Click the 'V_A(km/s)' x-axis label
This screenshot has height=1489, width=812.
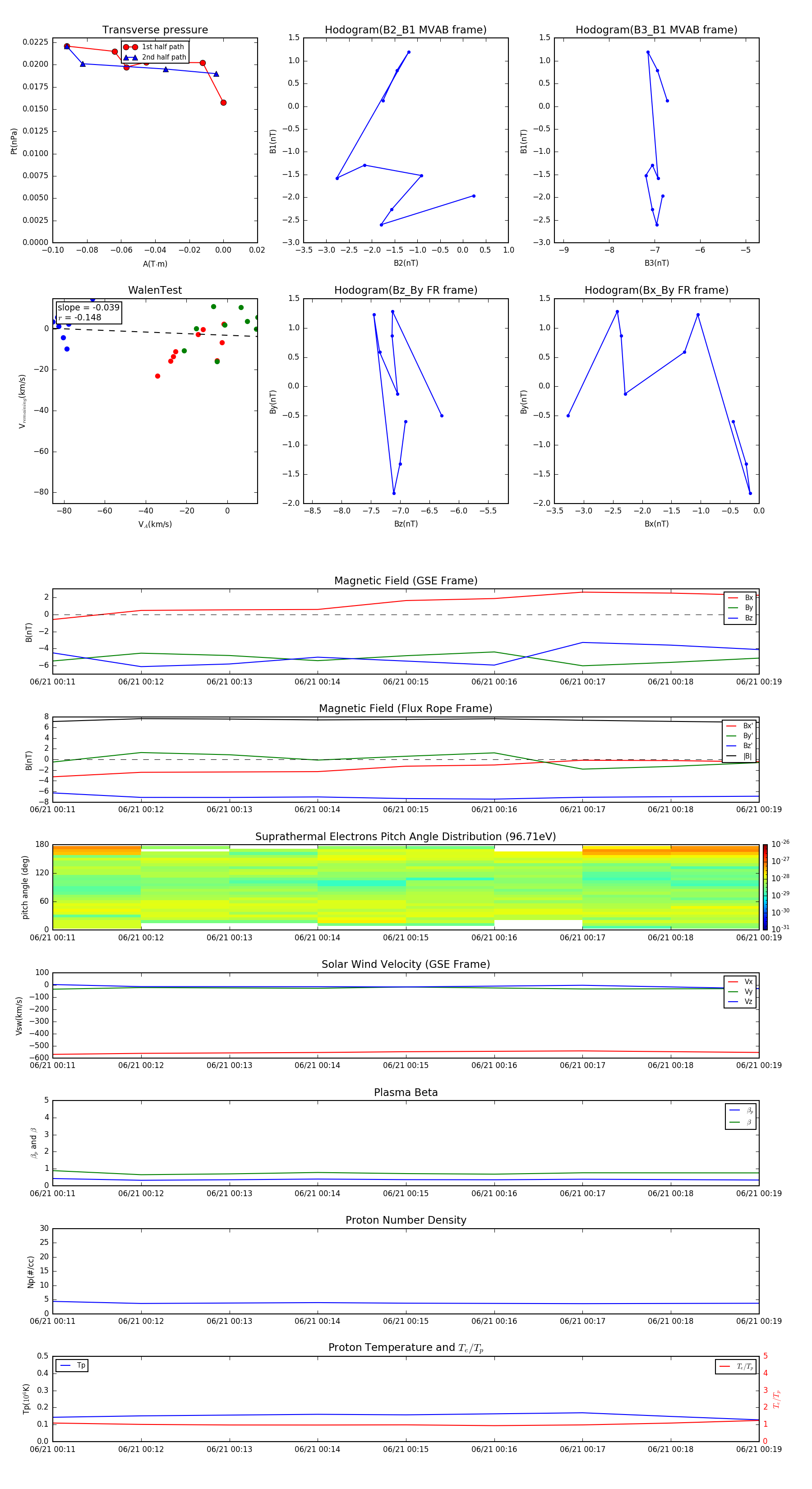tap(155, 524)
